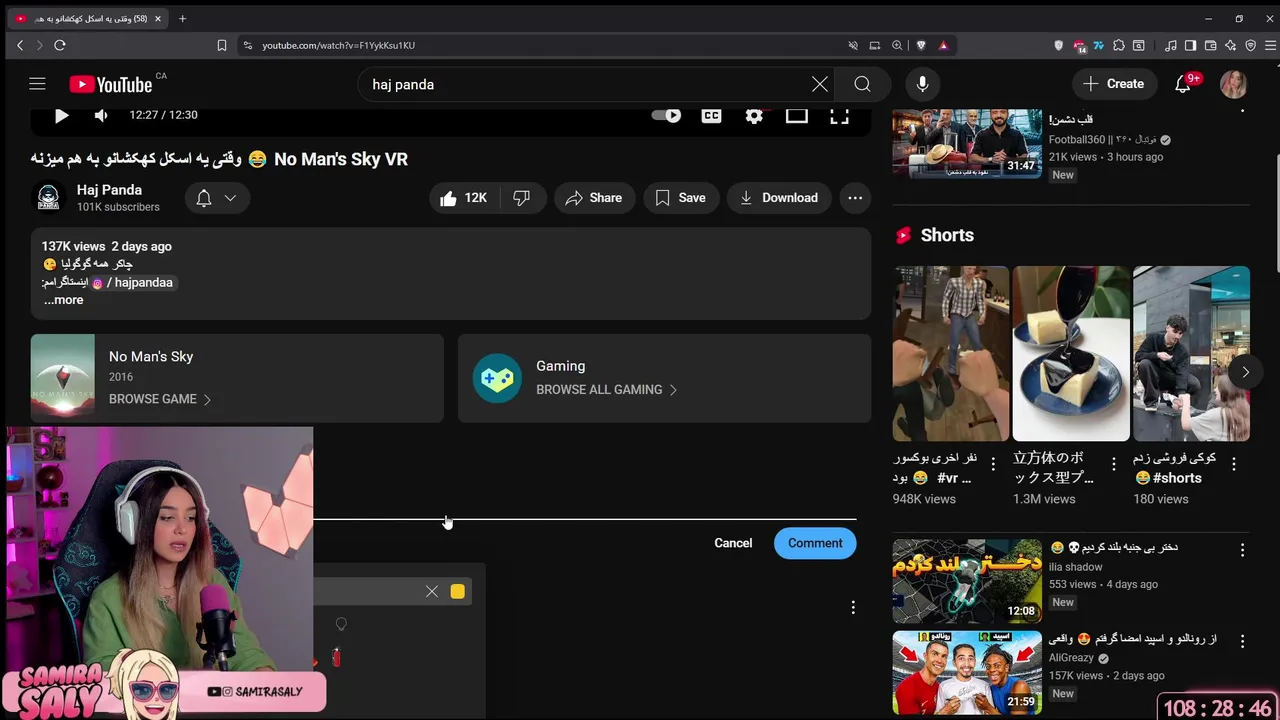
Task: Start voice search with the microphone
Action: click(922, 84)
